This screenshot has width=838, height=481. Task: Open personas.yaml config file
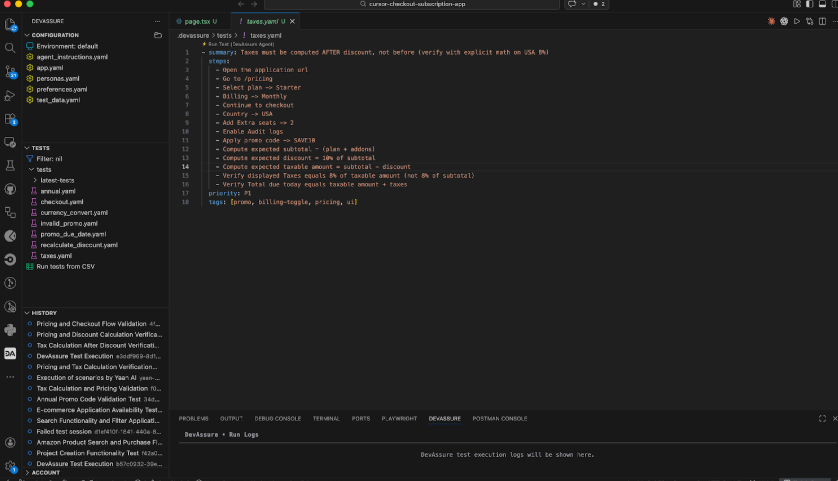tap(58, 79)
